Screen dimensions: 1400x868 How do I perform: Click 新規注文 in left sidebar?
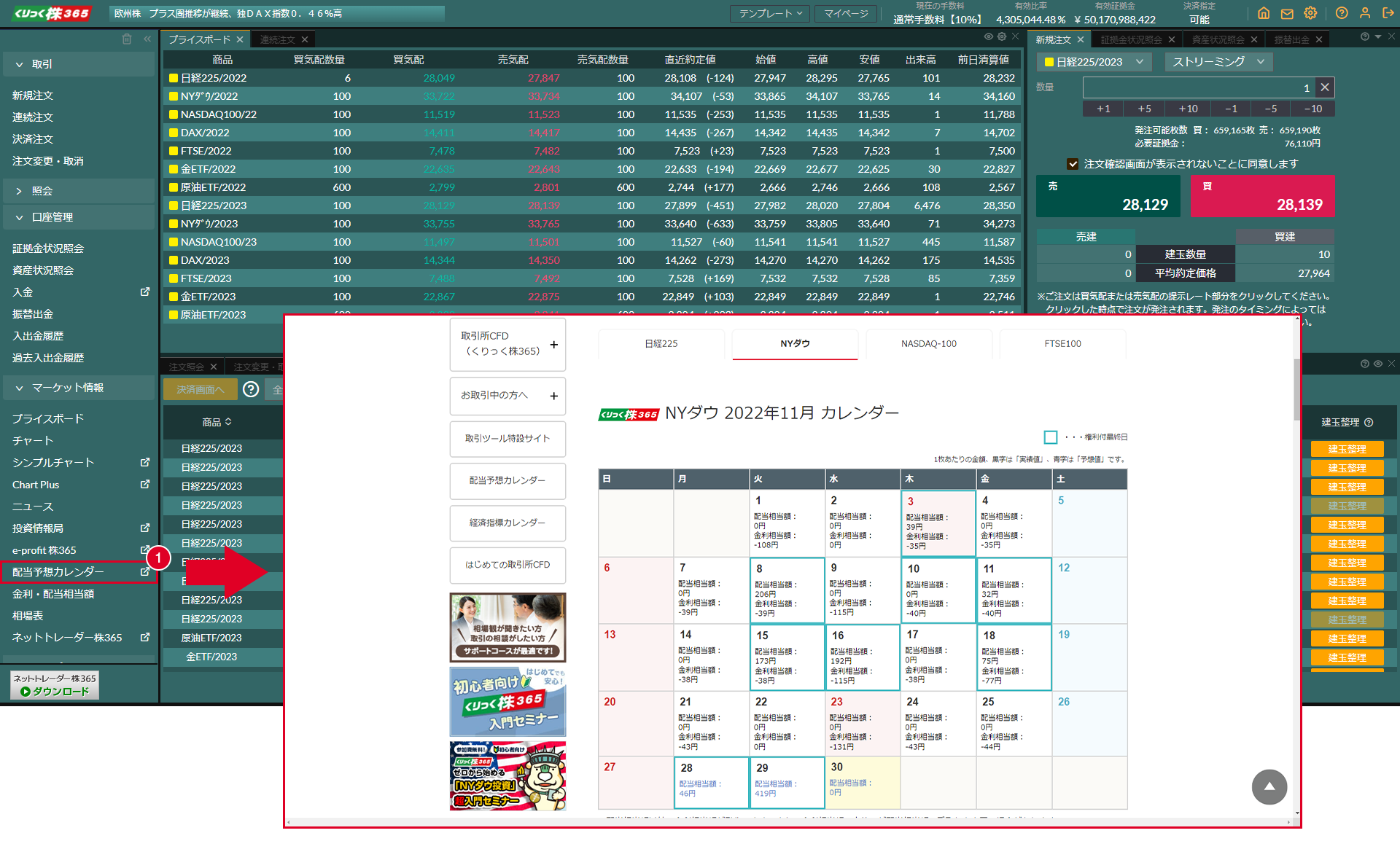(x=33, y=95)
